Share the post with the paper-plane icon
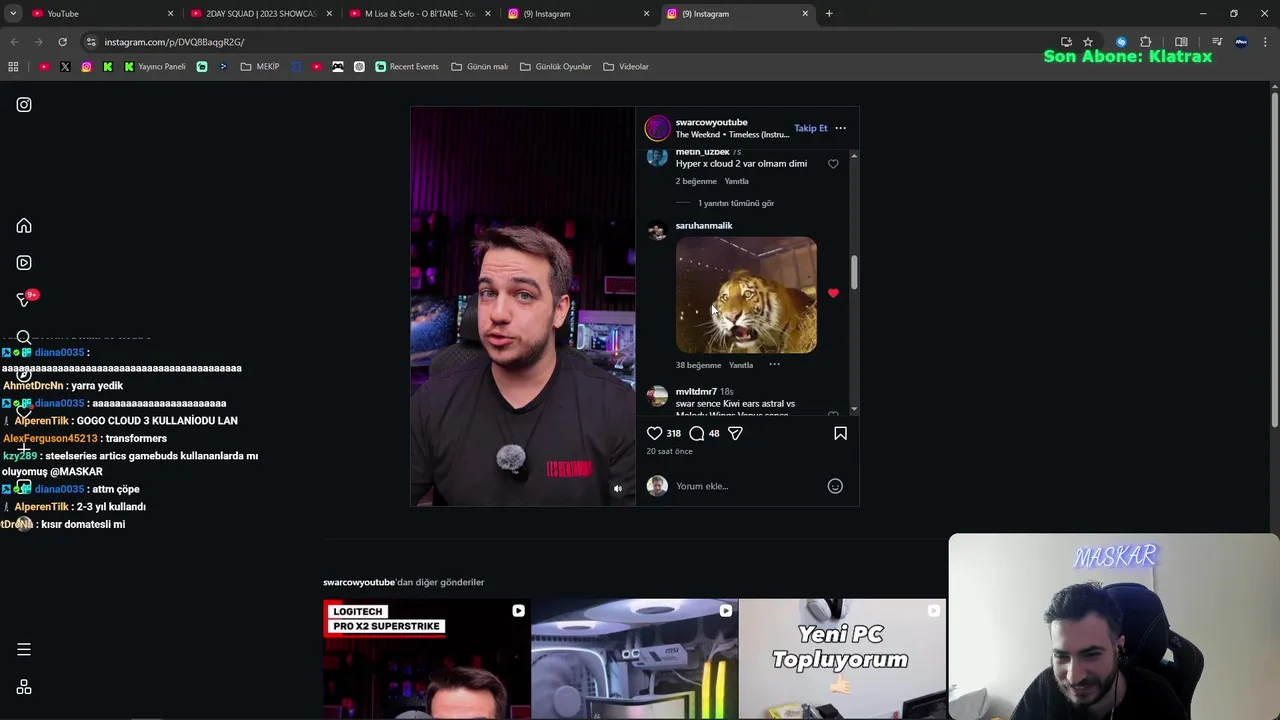This screenshot has height=720, width=1280. tap(735, 433)
